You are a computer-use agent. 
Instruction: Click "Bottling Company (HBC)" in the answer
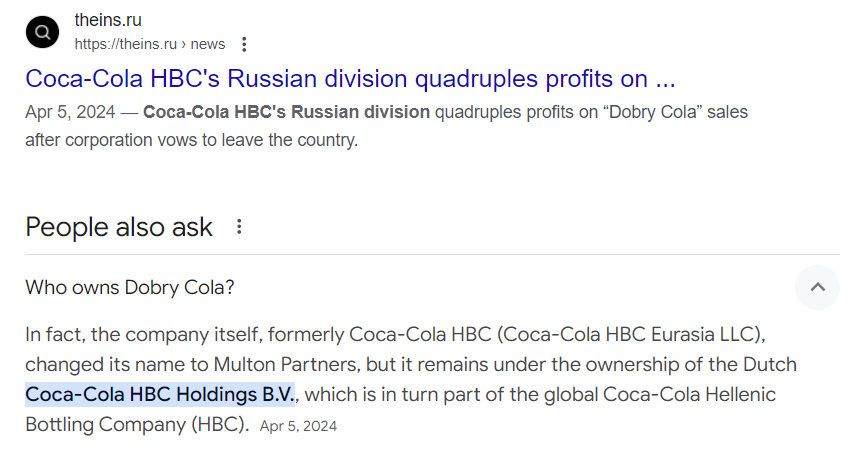click(136, 424)
